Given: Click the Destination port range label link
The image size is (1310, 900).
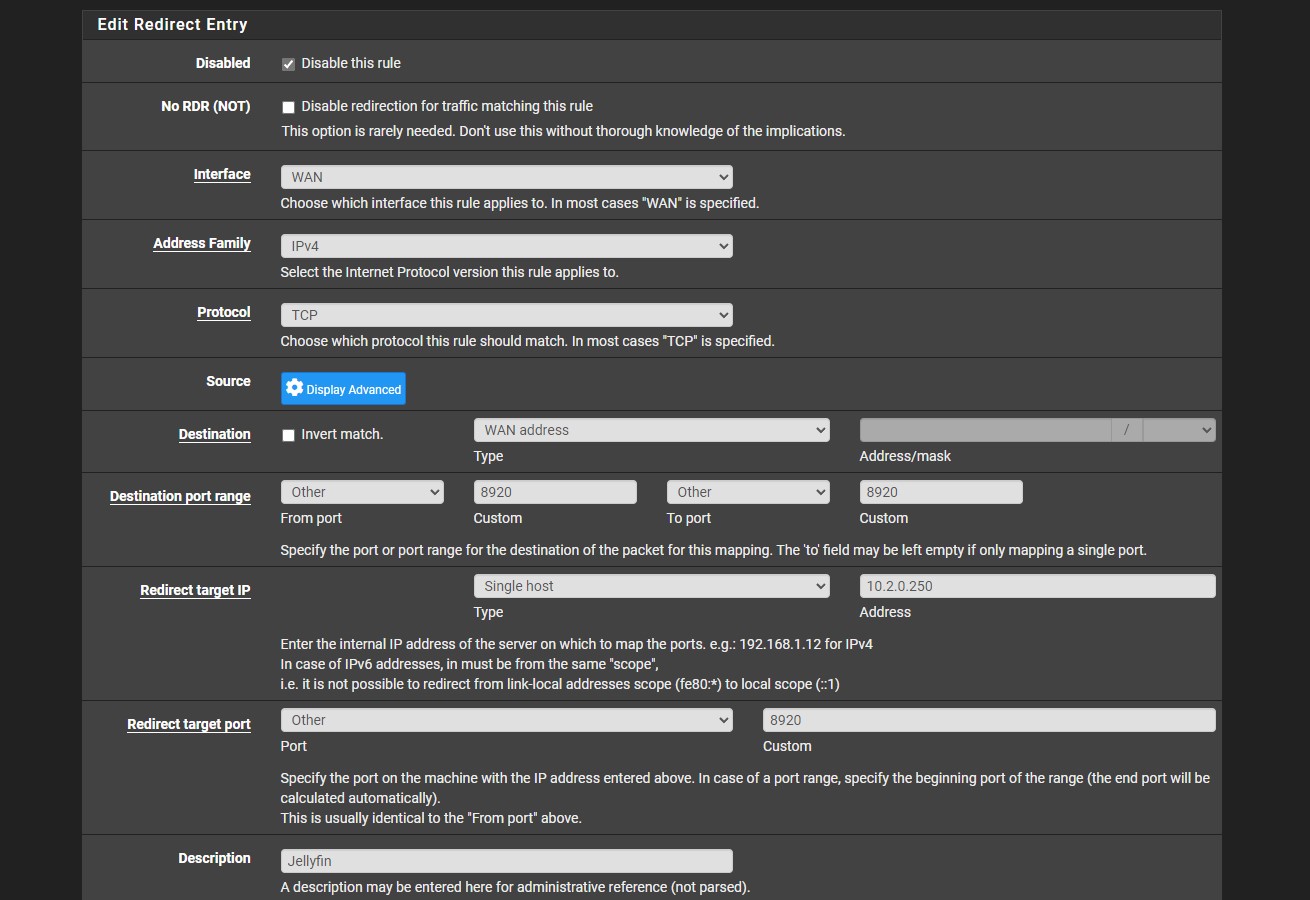Looking at the screenshot, I should coord(180,496).
